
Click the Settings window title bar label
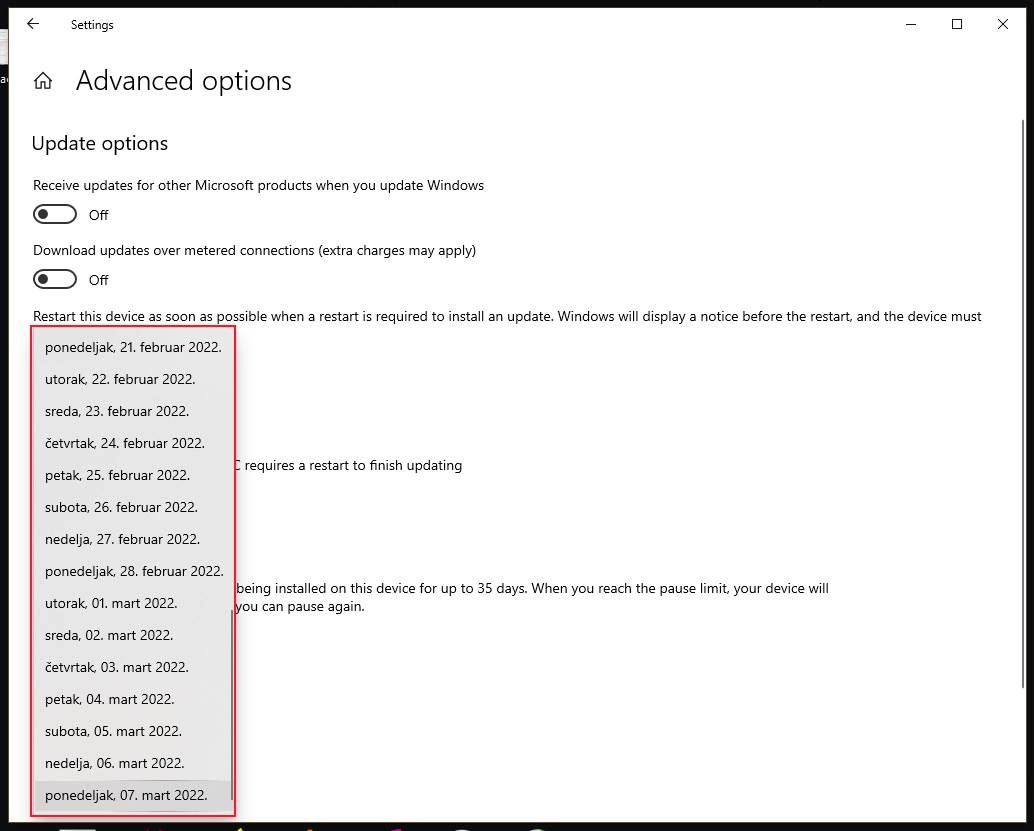point(92,24)
